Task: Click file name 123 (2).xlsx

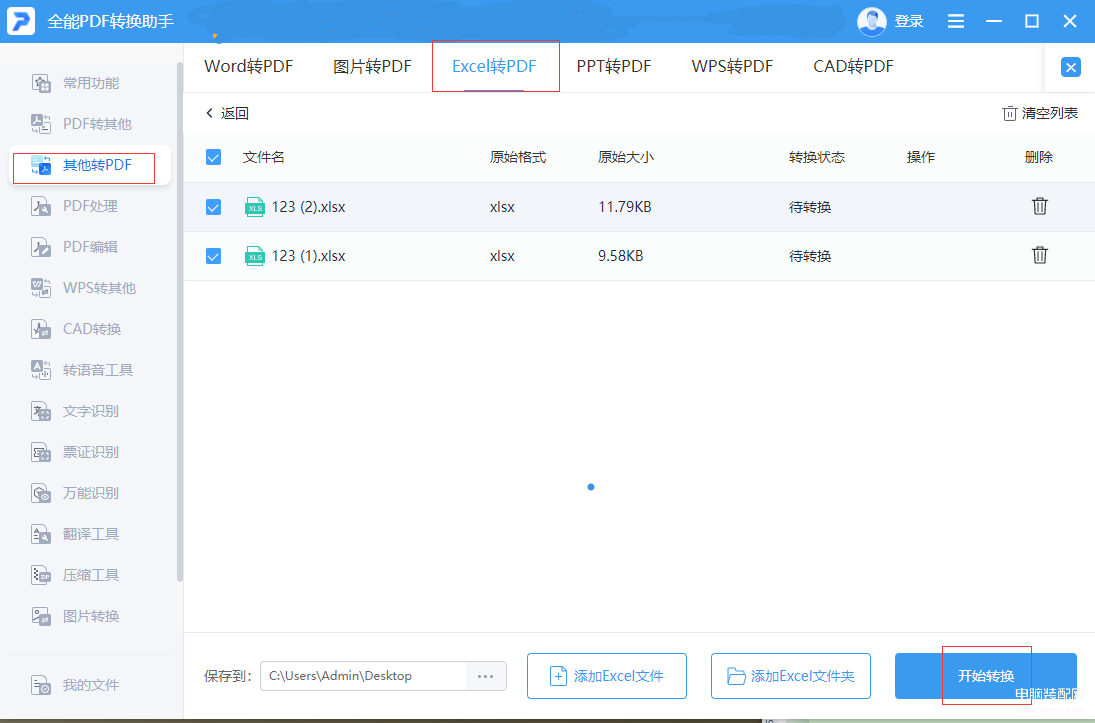Action: [309, 207]
